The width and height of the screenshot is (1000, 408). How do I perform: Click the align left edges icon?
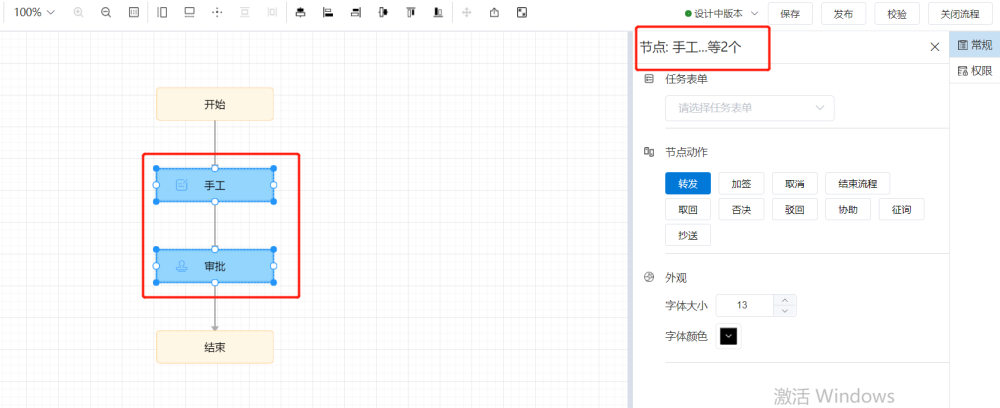tap(327, 13)
